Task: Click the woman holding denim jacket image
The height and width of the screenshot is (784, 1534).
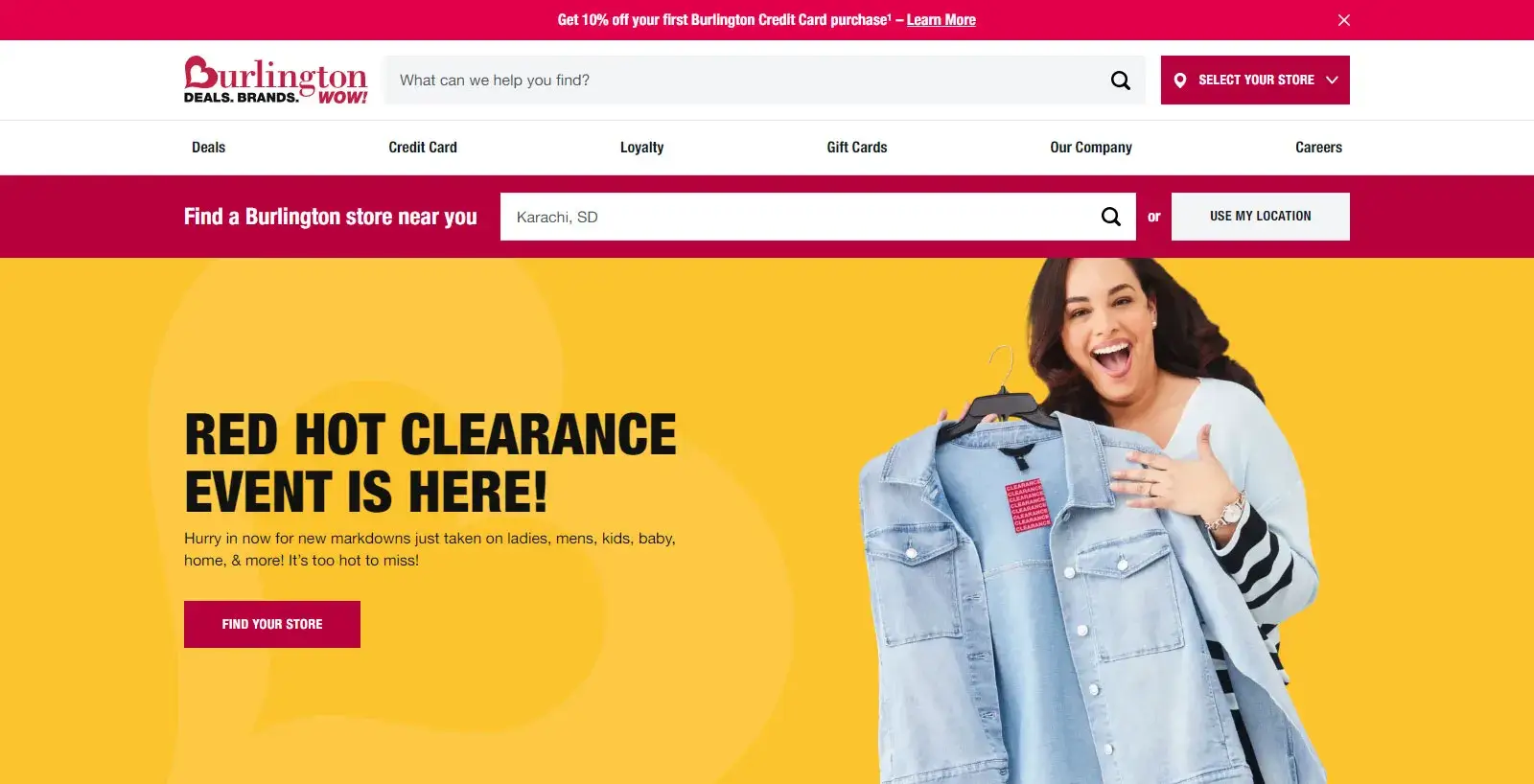Action: point(1093,521)
